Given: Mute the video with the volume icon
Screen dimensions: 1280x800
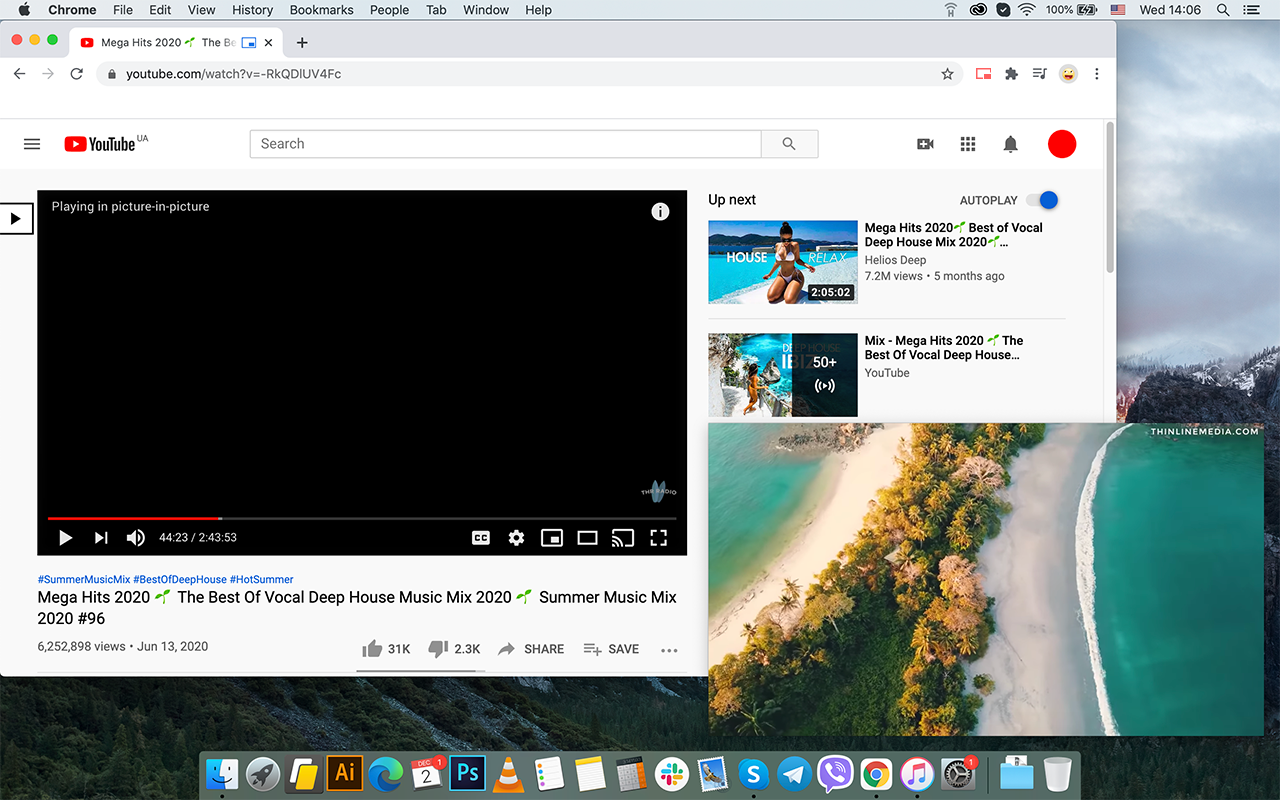Looking at the screenshot, I should click(135, 538).
